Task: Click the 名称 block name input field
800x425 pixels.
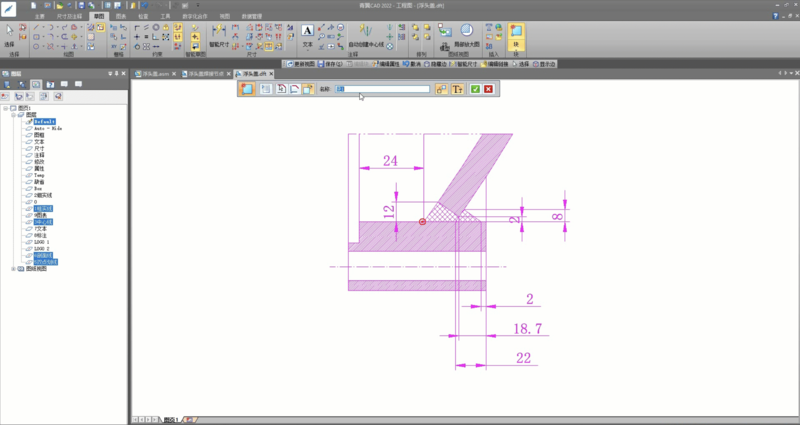Action: pyautogui.click(x=380, y=89)
